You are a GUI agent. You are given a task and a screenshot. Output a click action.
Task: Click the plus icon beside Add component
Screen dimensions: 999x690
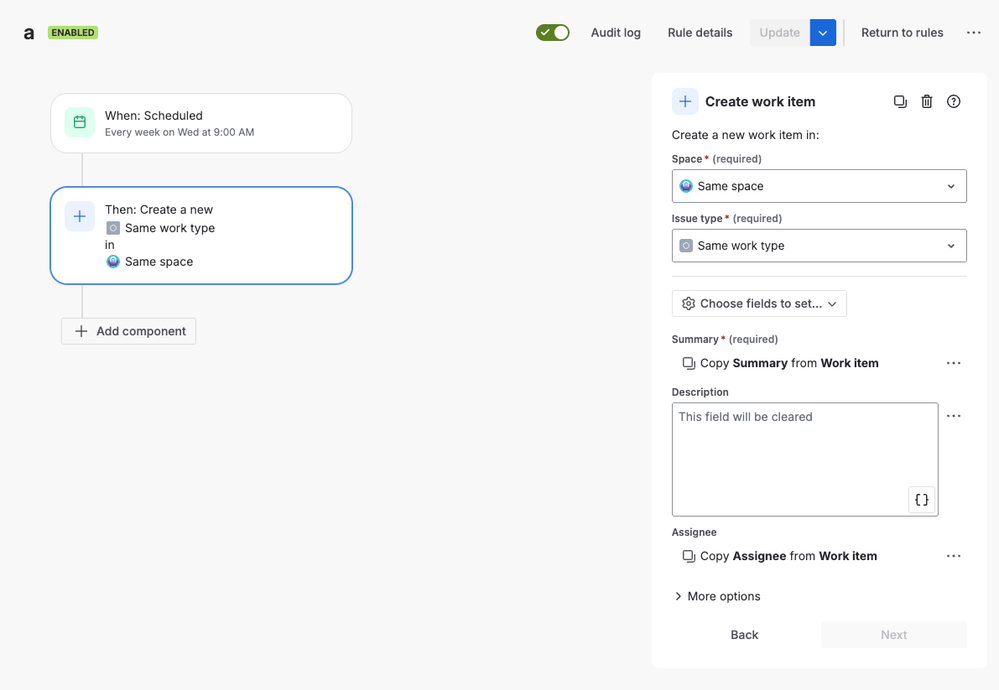click(81, 331)
